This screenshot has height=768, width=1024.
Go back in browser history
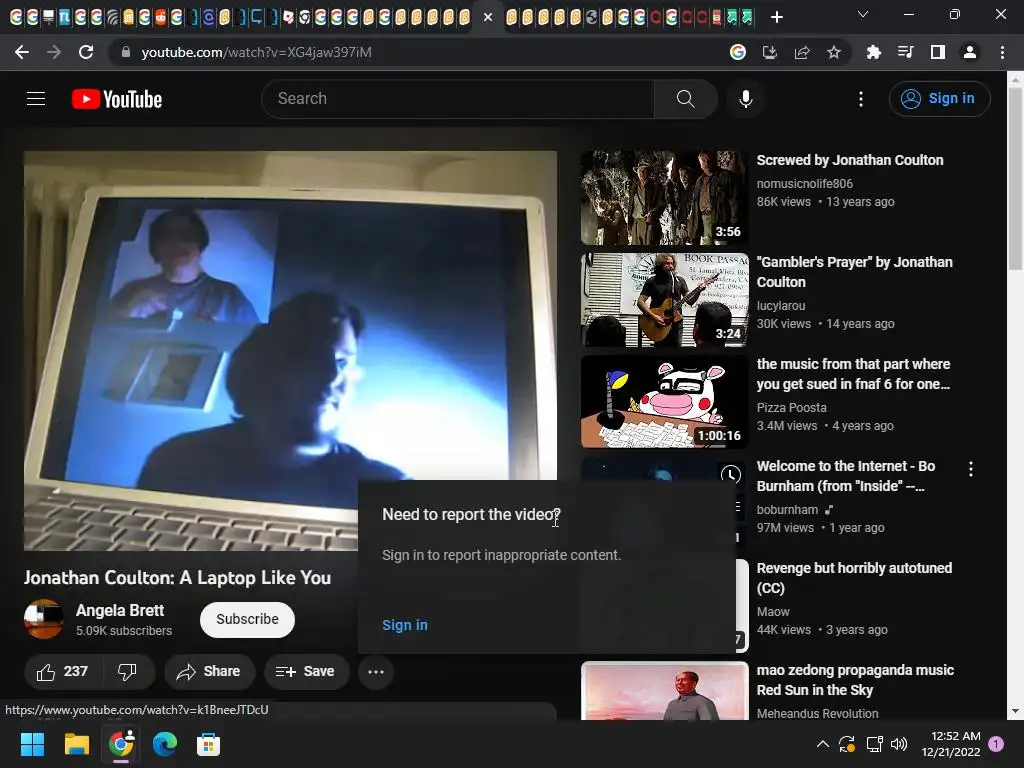tap(22, 52)
